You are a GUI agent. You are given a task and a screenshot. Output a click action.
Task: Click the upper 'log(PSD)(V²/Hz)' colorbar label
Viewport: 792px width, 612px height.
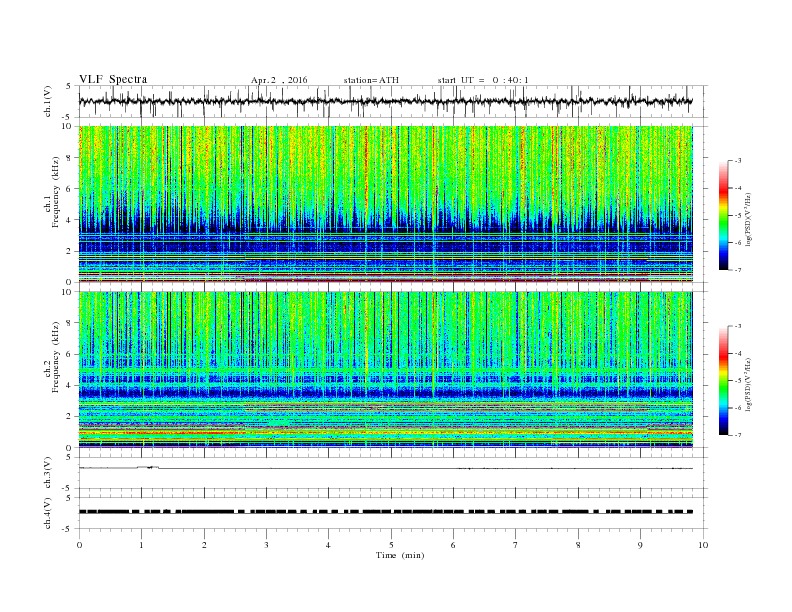point(748,218)
